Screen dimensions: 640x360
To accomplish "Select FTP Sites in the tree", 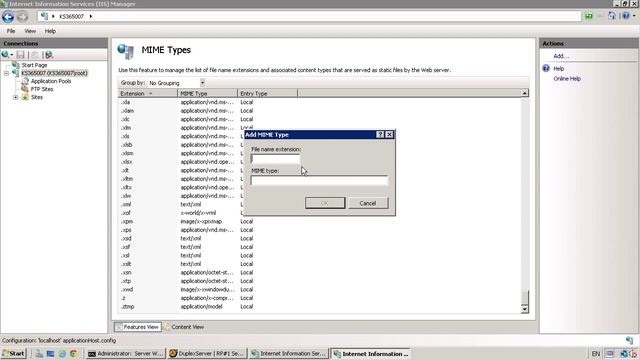I will (x=42, y=89).
